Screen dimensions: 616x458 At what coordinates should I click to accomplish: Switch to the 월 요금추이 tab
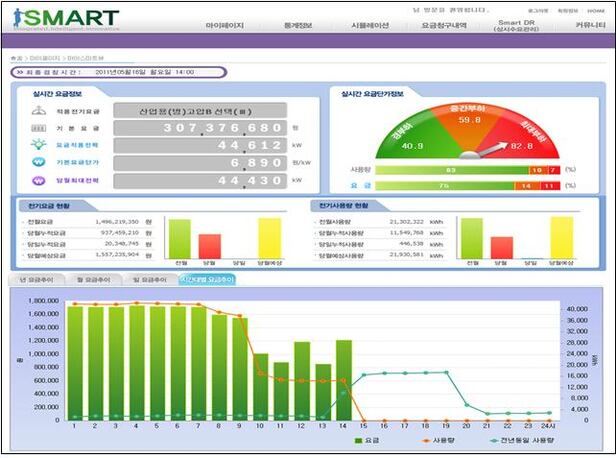tap(95, 280)
